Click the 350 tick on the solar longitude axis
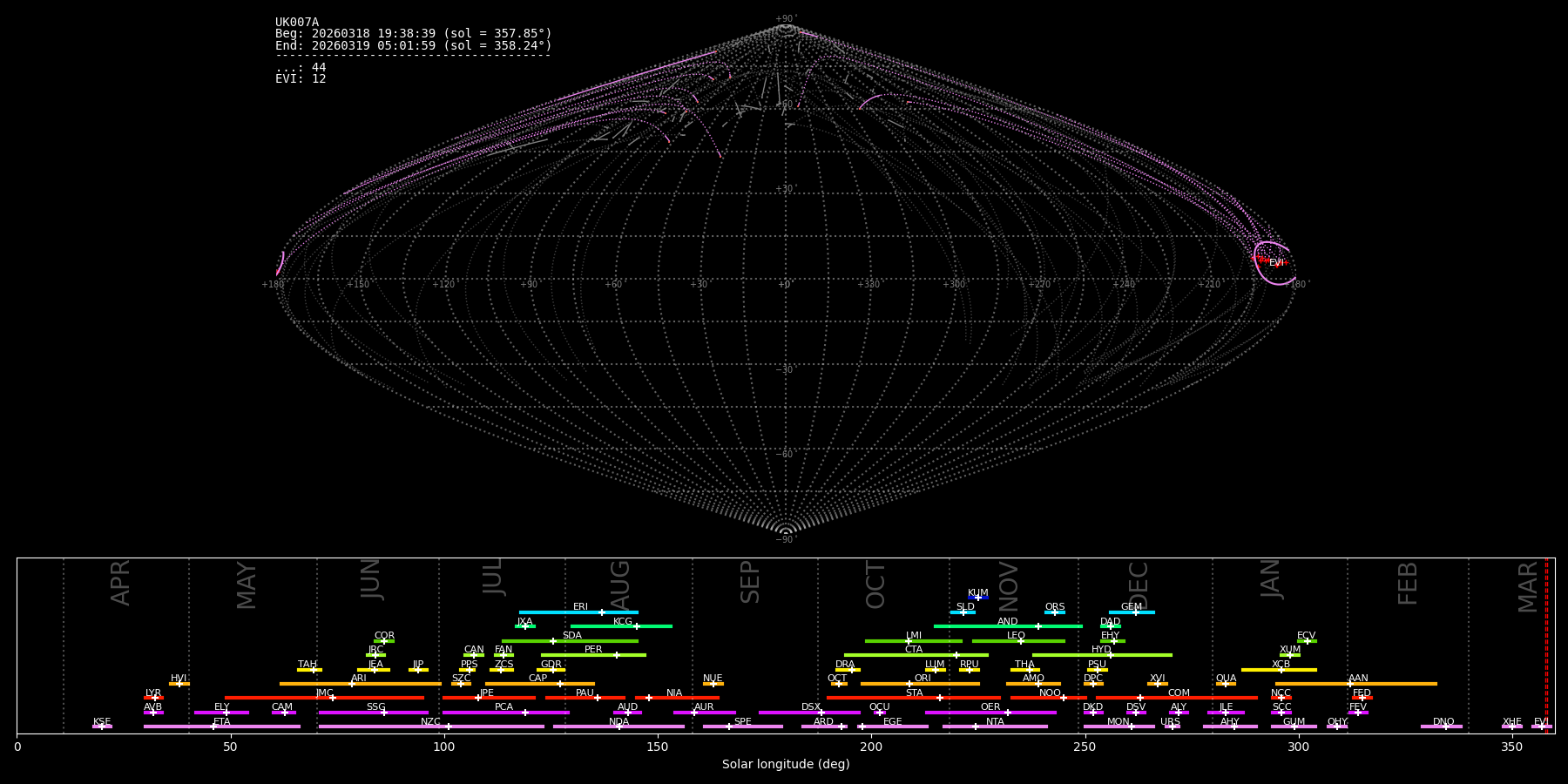The height and width of the screenshot is (784, 1568). coord(1512,747)
